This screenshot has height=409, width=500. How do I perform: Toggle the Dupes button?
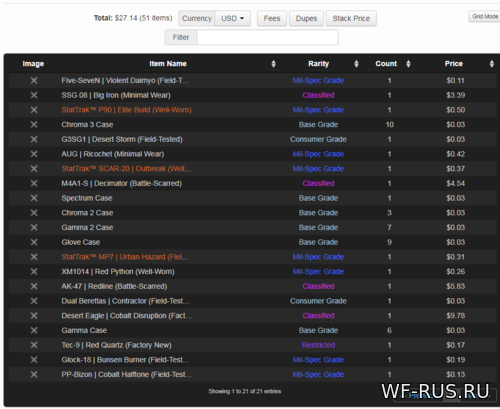point(306,18)
